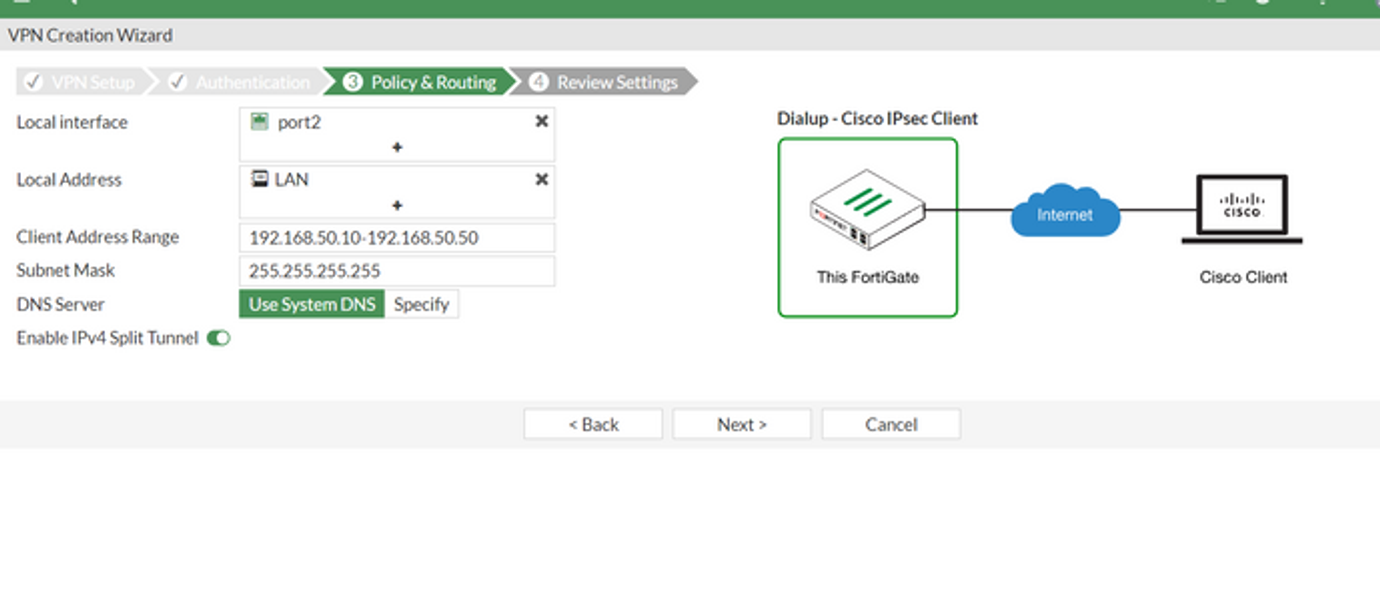Add another Local interface with plus
Screen dimensions: 1380x589
coord(397,147)
